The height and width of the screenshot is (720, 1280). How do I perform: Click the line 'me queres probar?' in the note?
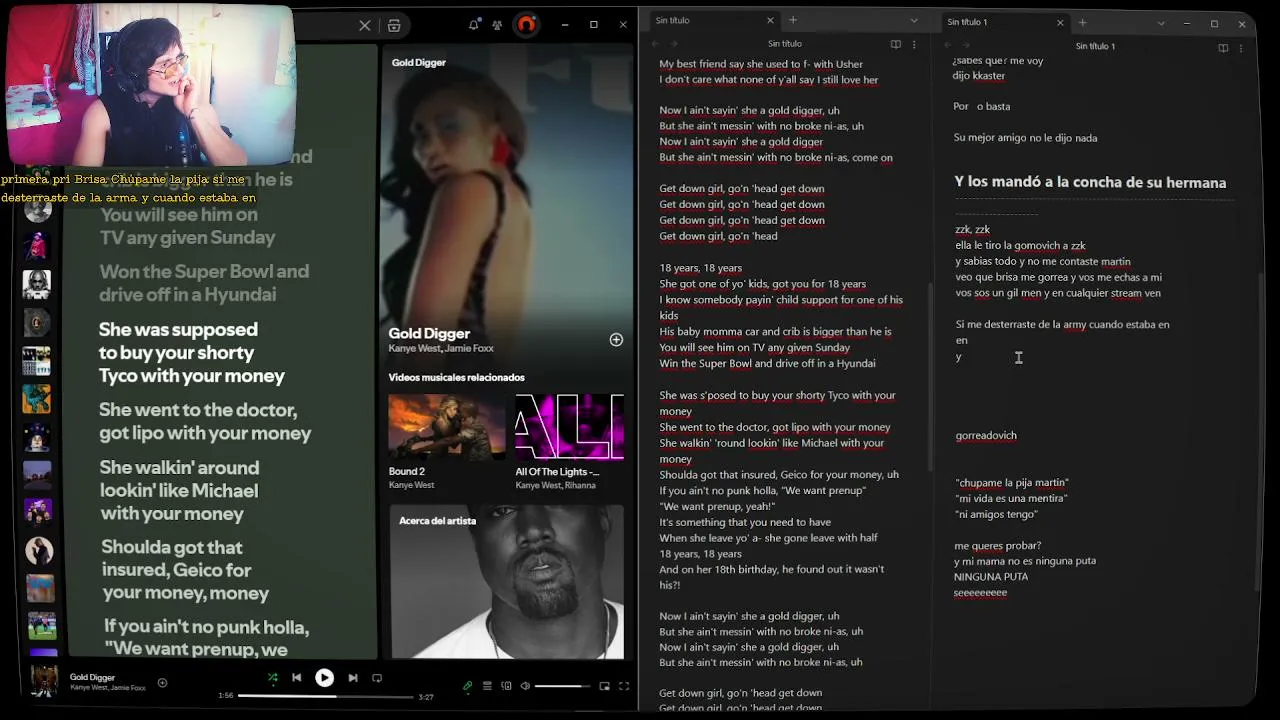(997, 545)
